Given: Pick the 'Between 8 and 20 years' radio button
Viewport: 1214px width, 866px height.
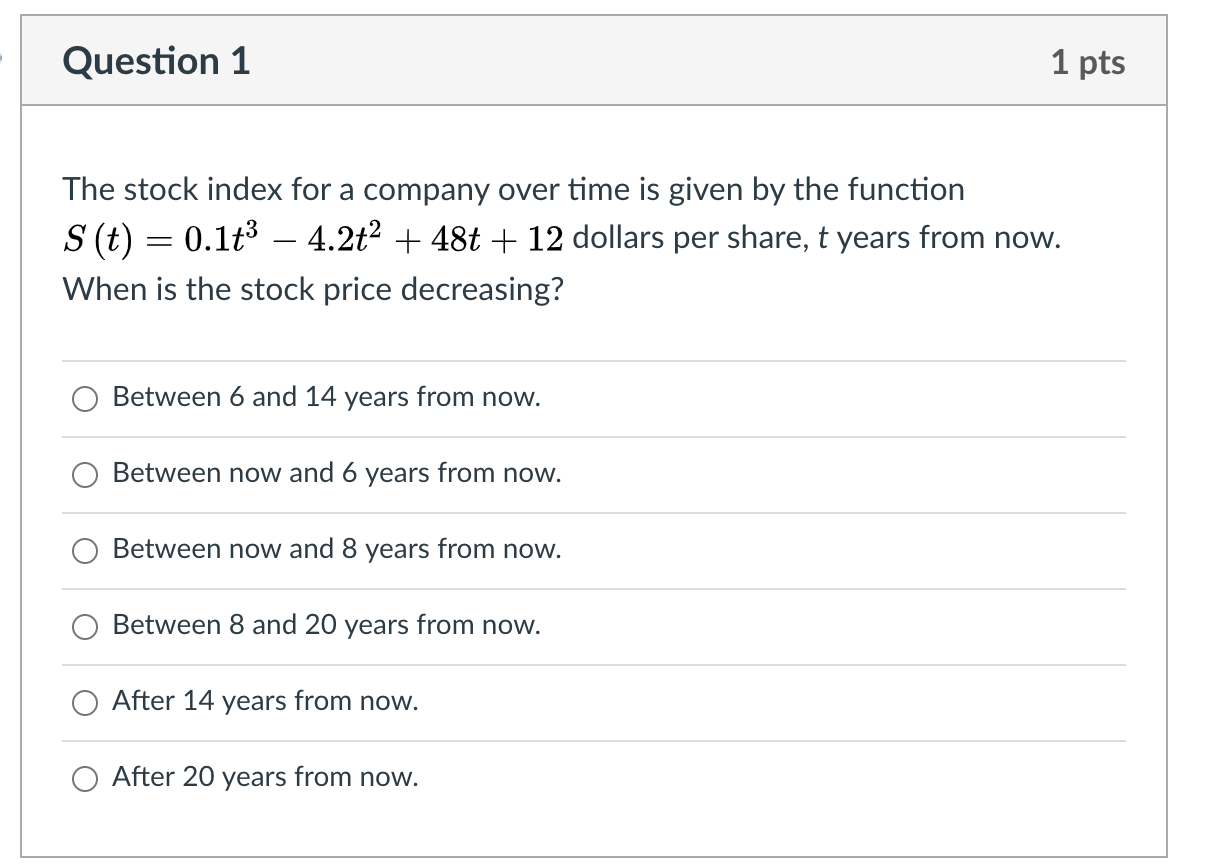Looking at the screenshot, I should coord(84,627).
